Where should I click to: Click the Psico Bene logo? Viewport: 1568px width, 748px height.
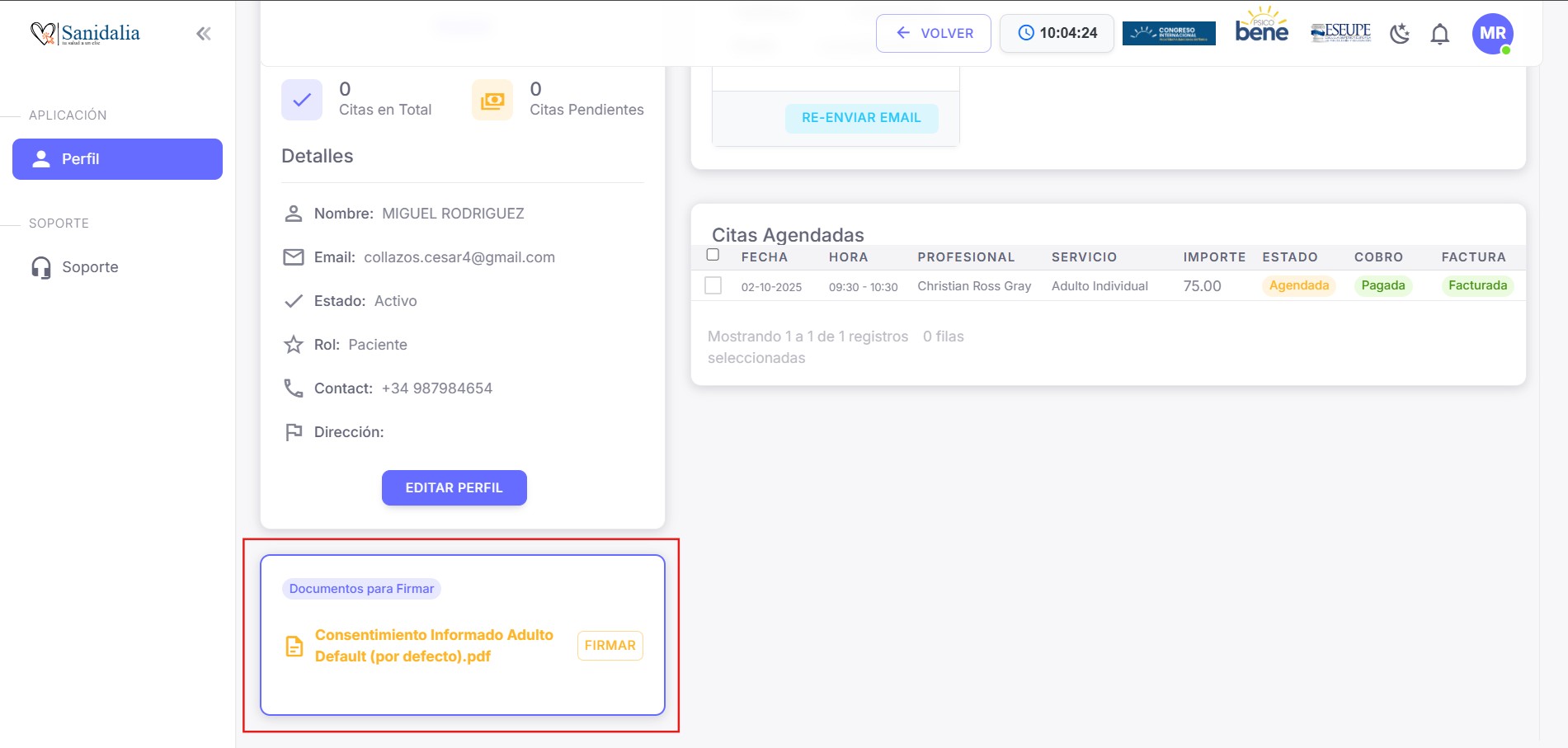1261,27
